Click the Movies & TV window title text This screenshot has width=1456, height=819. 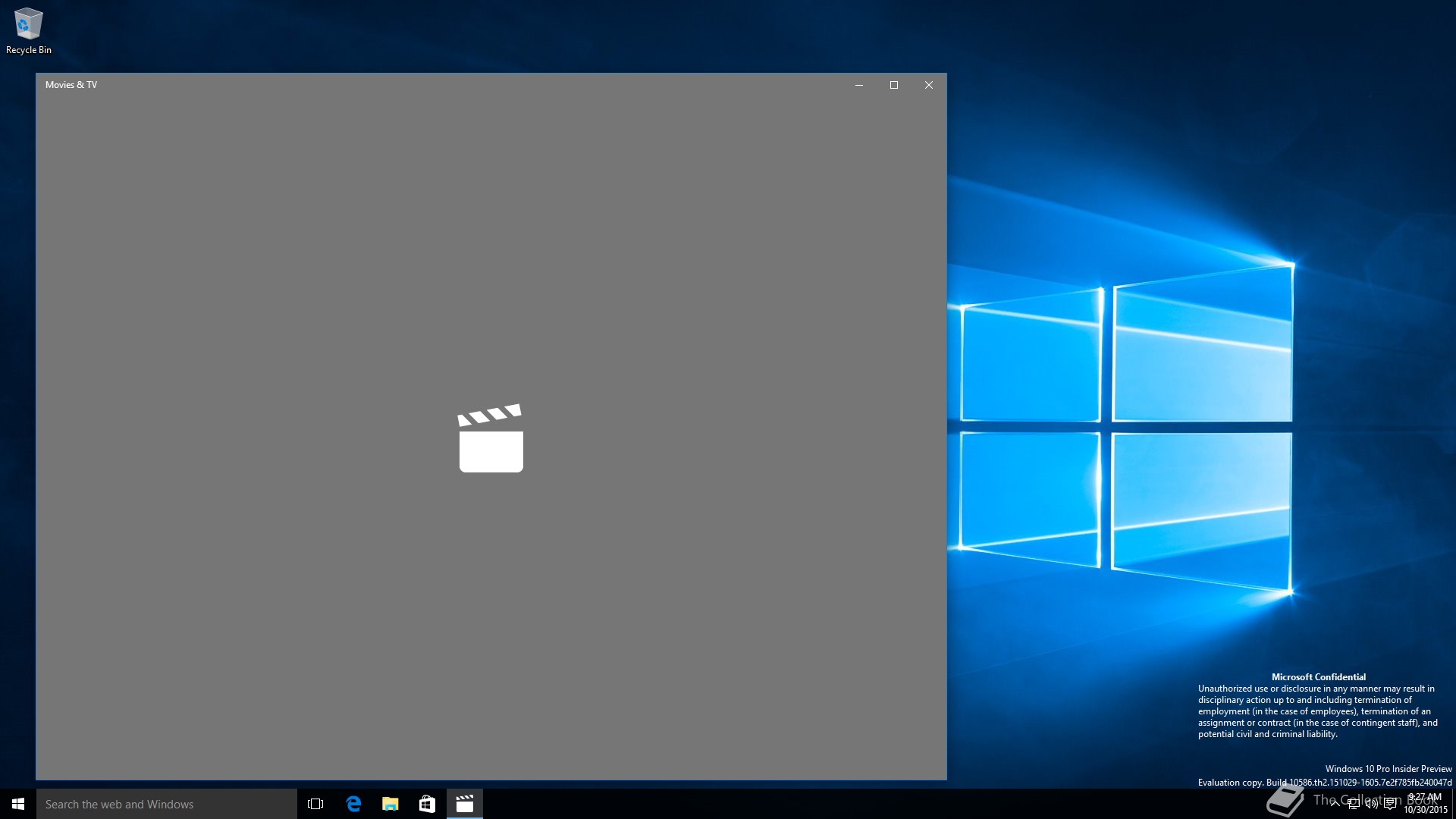(x=71, y=85)
